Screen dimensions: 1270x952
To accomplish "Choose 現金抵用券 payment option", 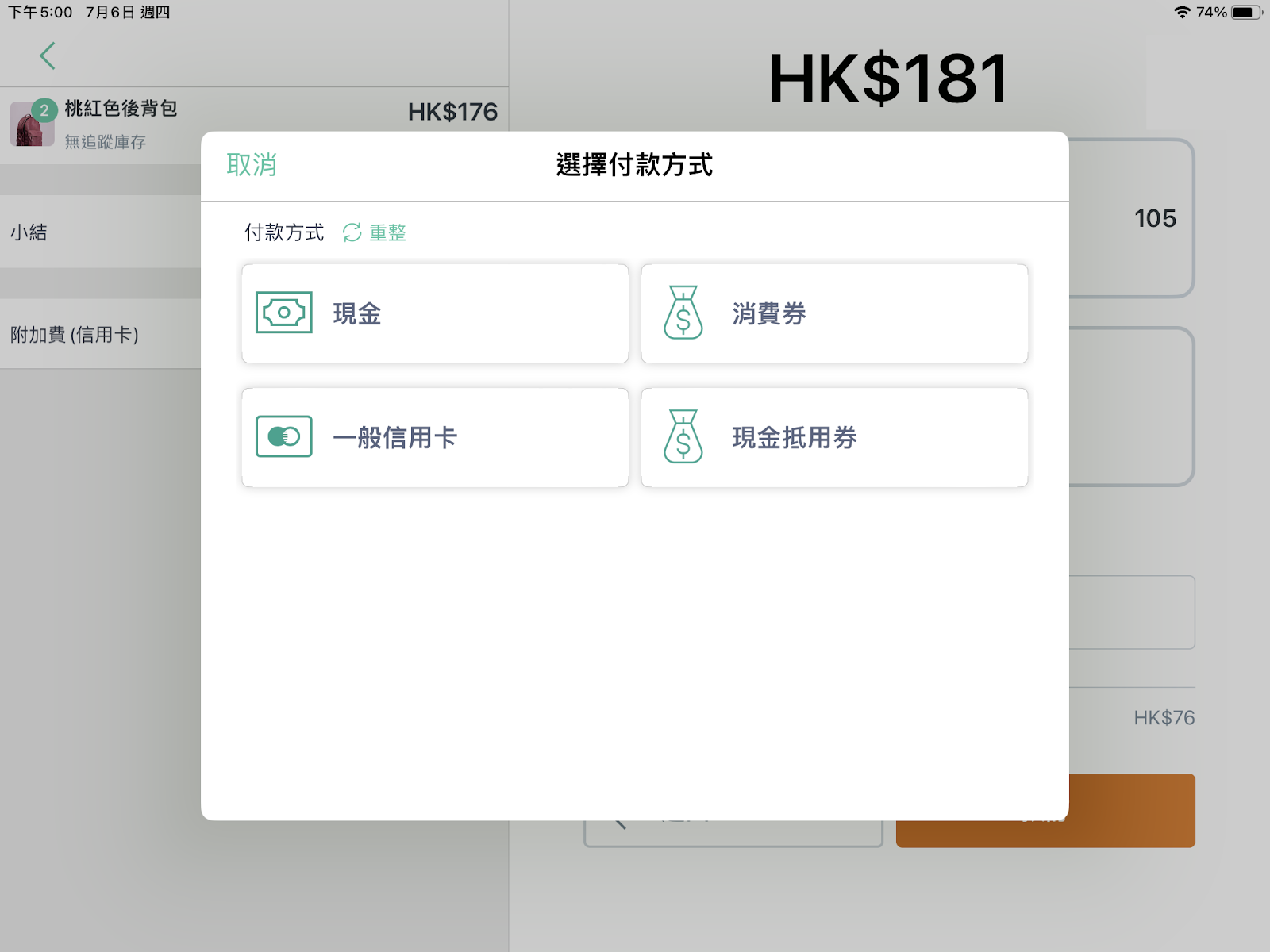I will click(x=834, y=437).
